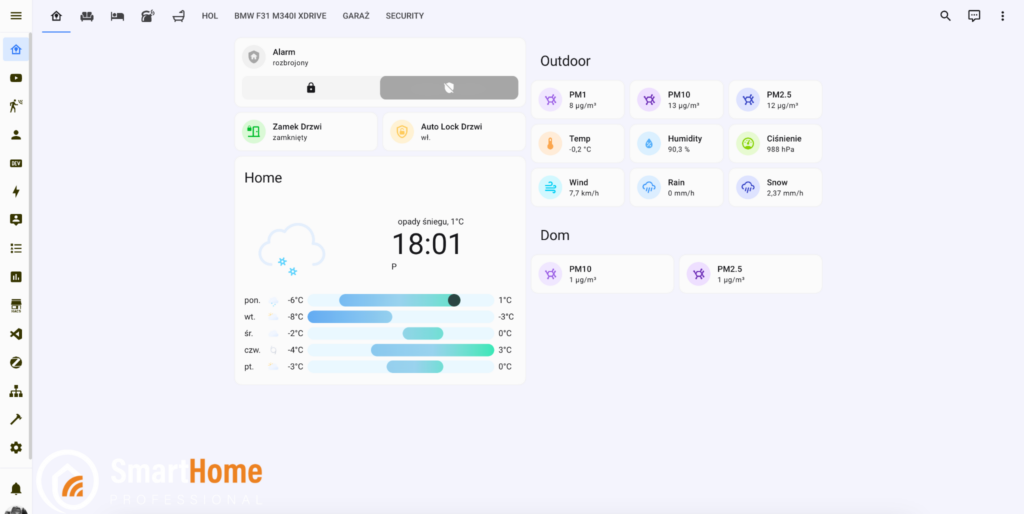Show notifications via bell icon
1024x514 pixels.
pos(16,489)
